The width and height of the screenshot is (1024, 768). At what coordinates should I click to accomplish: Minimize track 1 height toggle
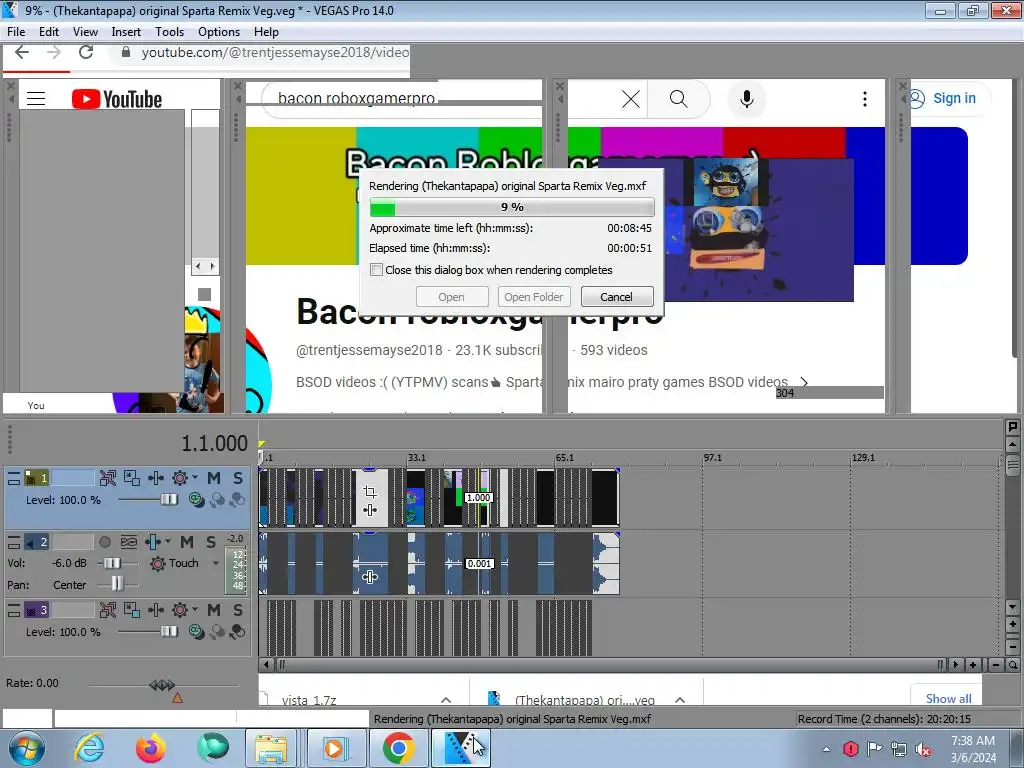point(14,479)
